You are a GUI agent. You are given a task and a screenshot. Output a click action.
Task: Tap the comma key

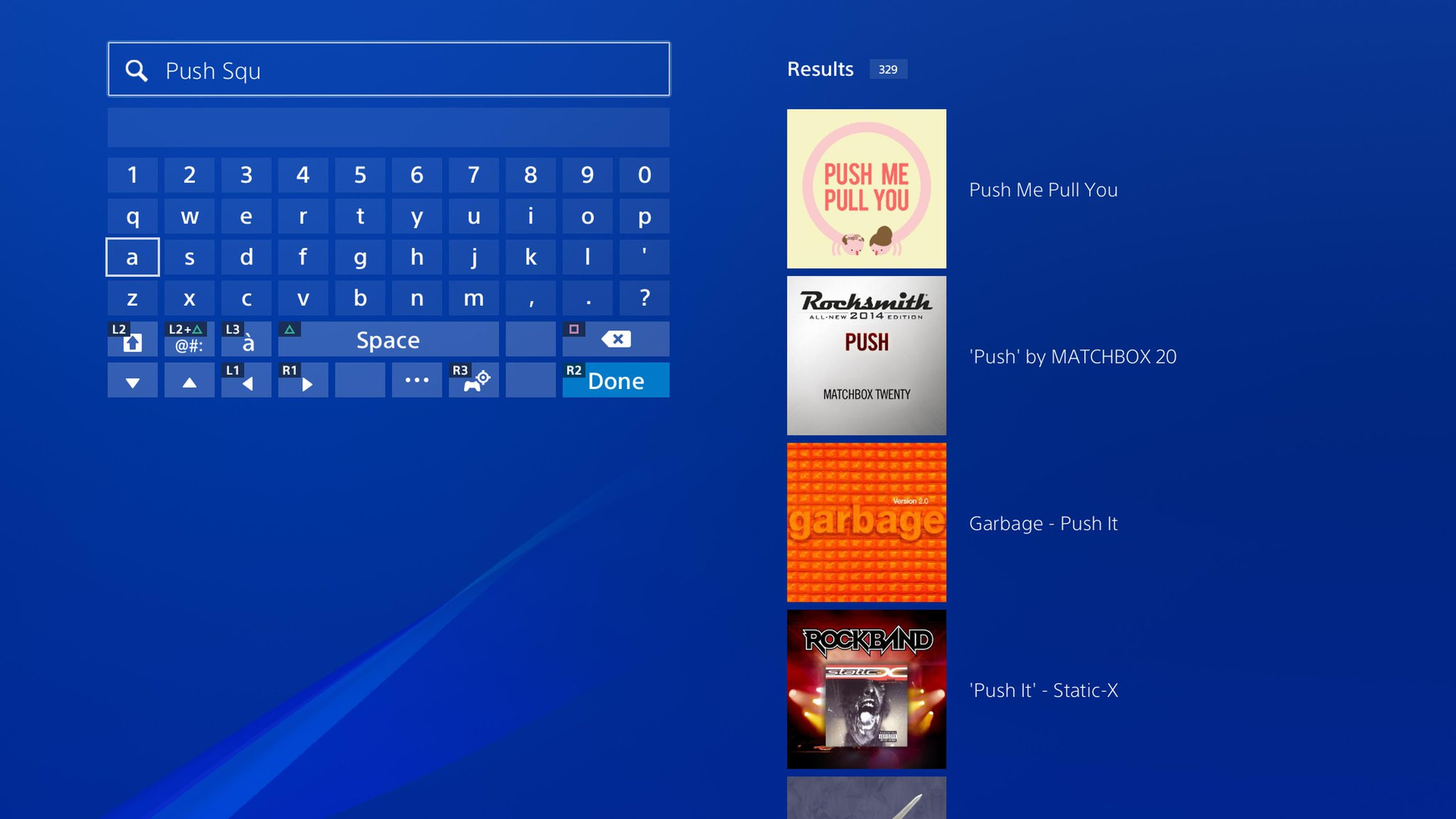(x=530, y=298)
